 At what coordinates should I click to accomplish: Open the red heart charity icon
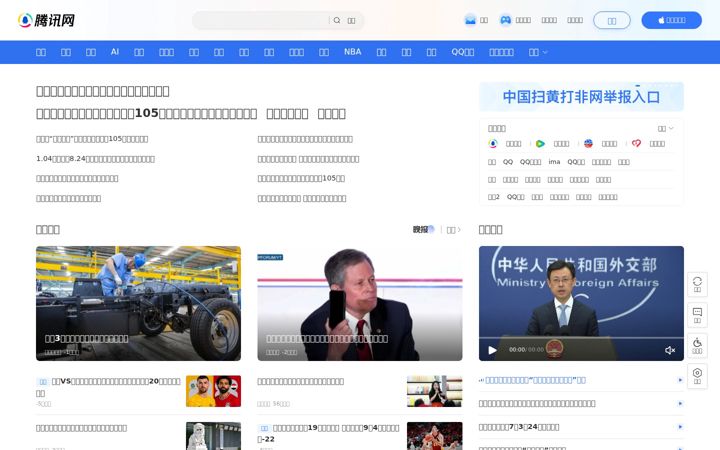point(636,144)
